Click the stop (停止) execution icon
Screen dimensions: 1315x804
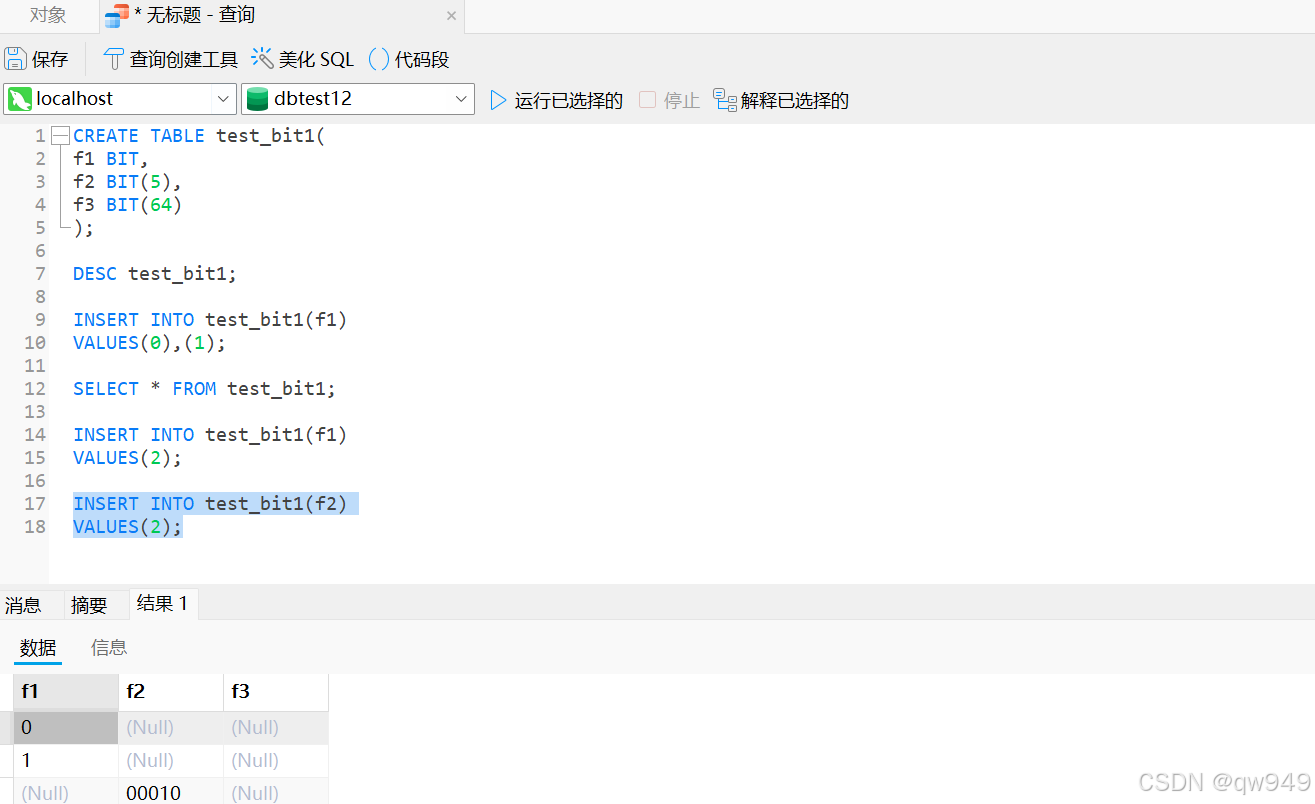pyautogui.click(x=647, y=99)
